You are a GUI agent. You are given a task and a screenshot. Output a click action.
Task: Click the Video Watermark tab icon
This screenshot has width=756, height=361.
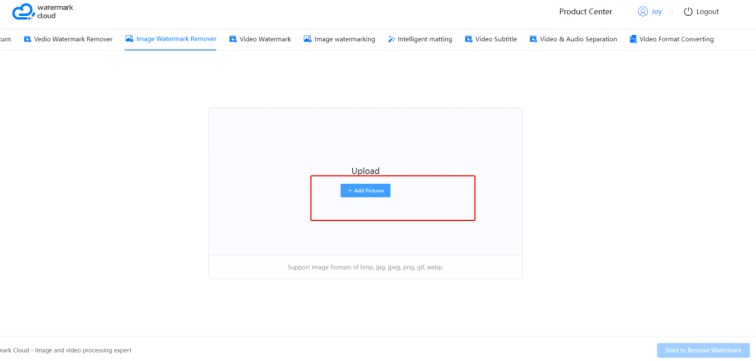click(x=233, y=39)
